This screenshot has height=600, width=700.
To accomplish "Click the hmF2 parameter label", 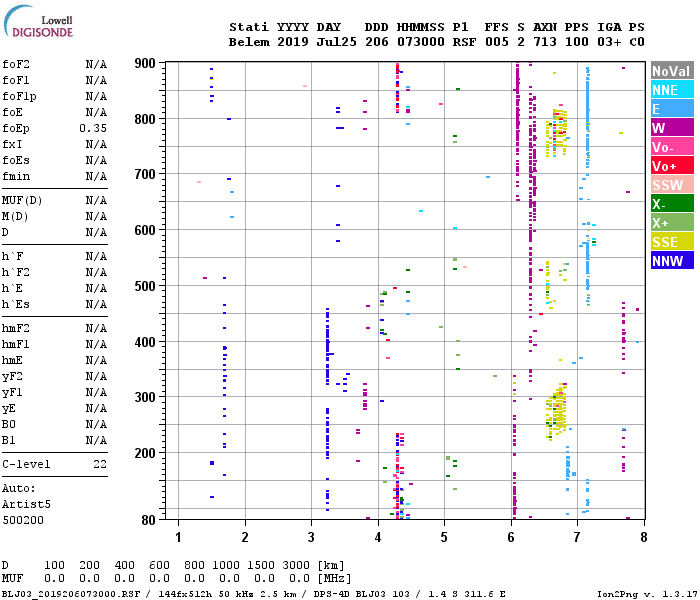I will [16, 329].
